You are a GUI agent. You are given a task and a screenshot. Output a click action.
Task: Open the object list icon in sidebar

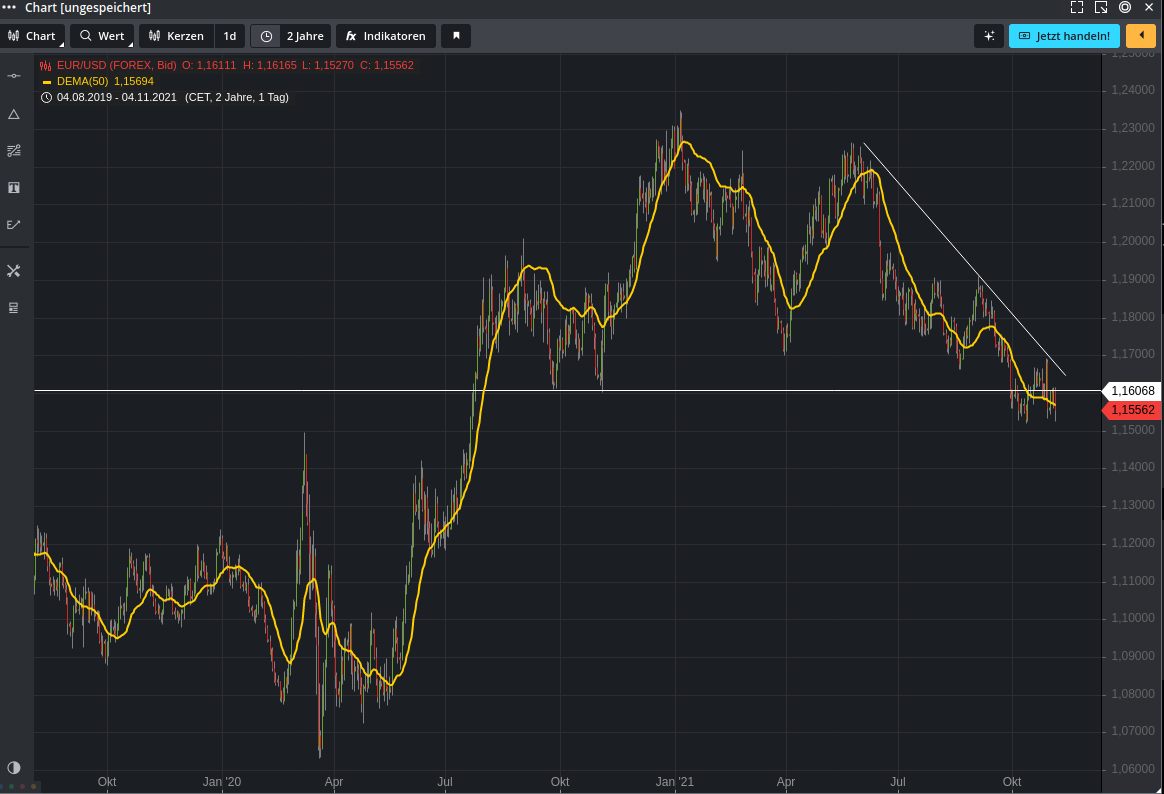(14, 308)
